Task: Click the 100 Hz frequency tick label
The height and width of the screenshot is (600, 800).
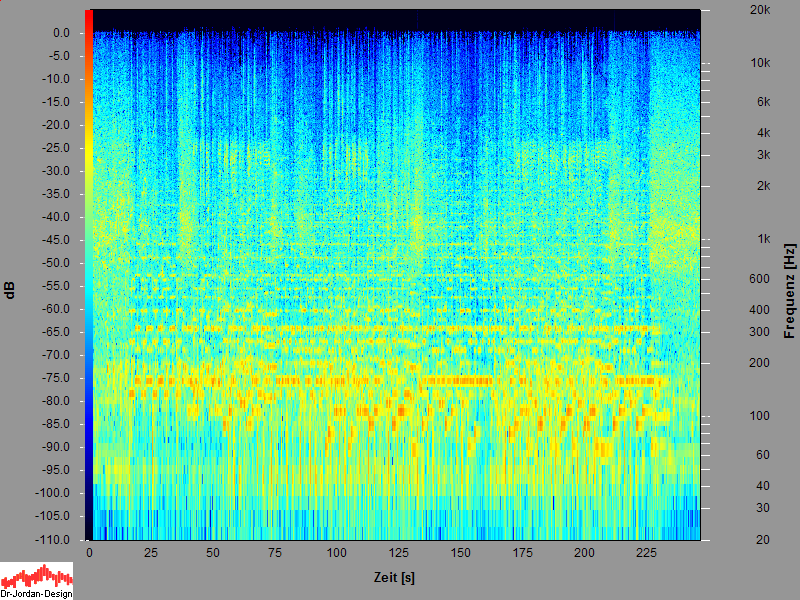Action: (761, 416)
